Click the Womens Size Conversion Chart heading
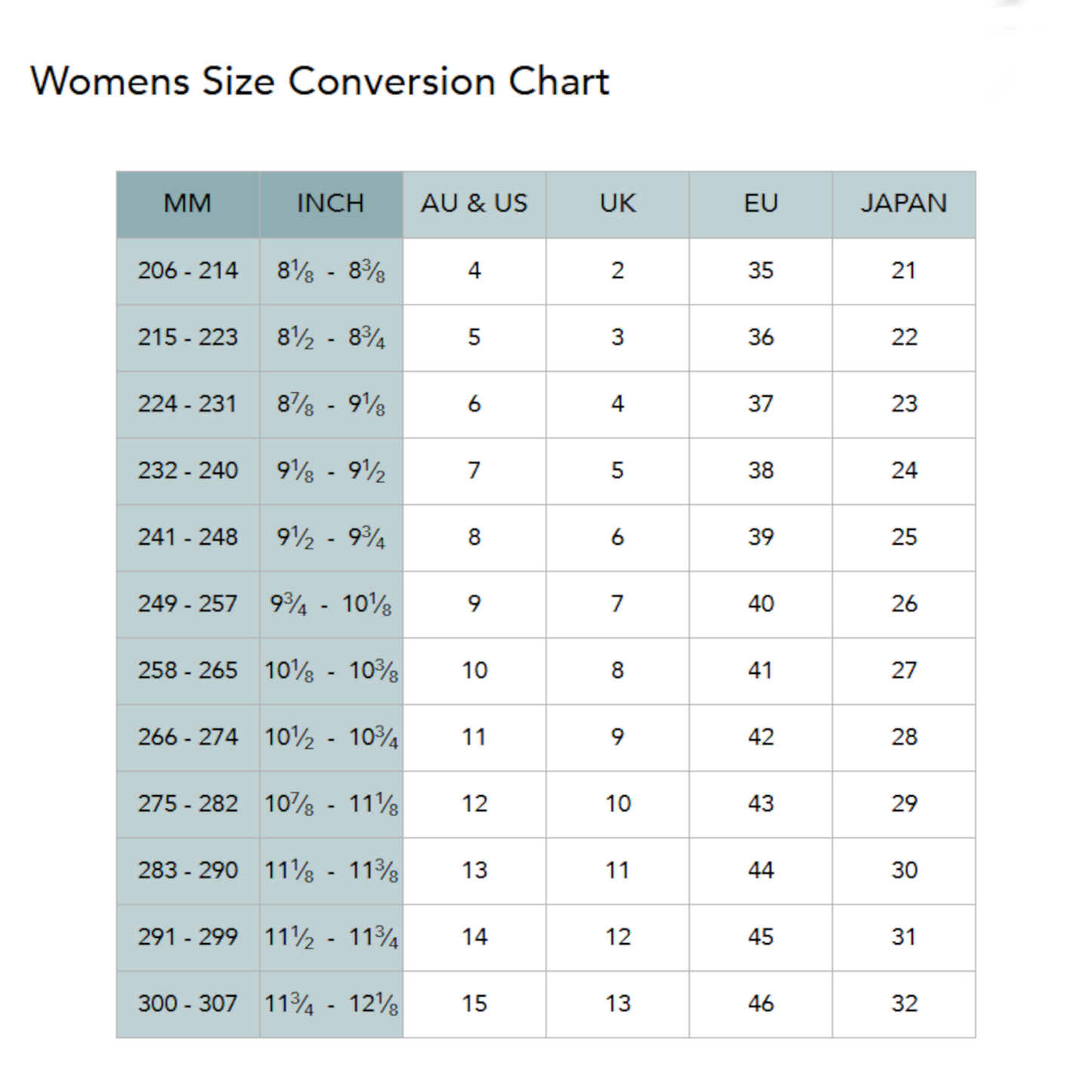 coord(320,82)
